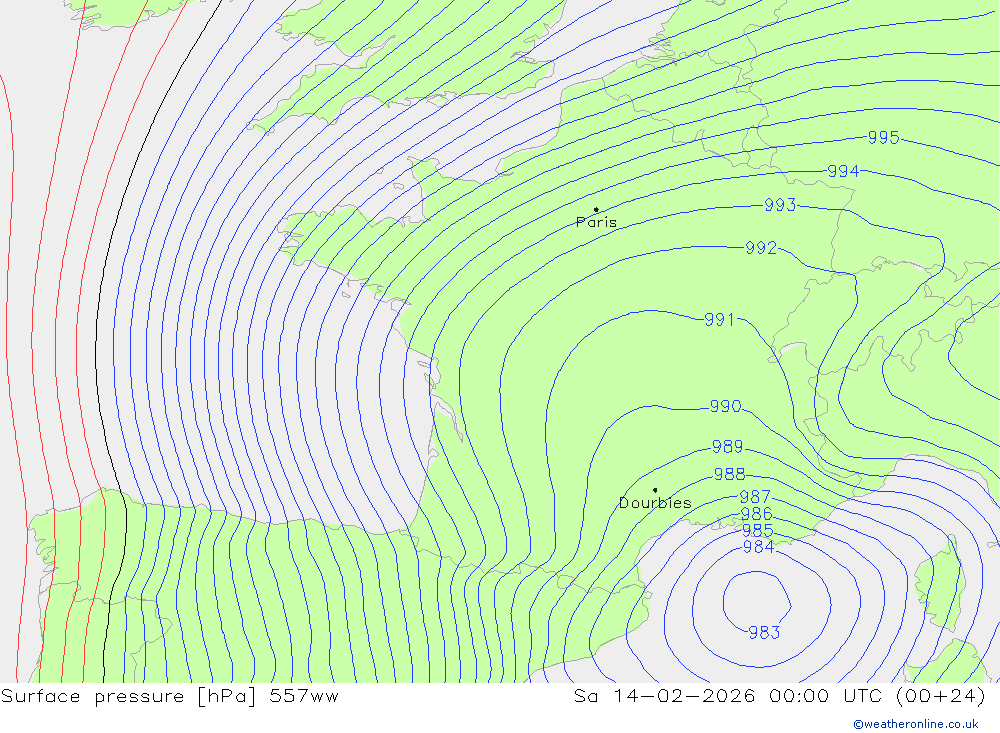Click the Dourbies location dot marker
Screen dimensions: 1000x733
655,490
